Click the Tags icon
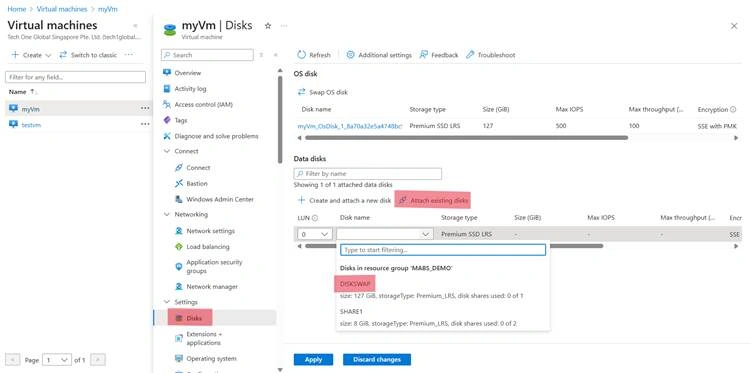The image size is (751, 373). tap(167, 120)
